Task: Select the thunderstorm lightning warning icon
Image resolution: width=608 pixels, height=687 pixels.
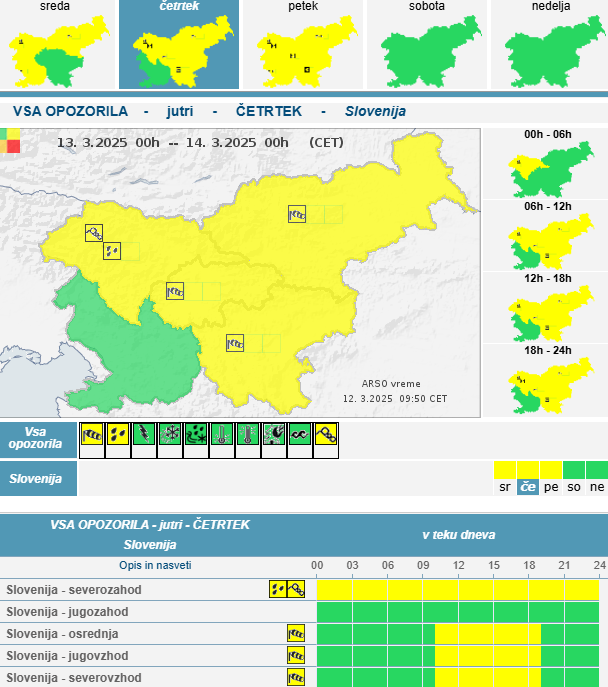Action: (x=144, y=434)
